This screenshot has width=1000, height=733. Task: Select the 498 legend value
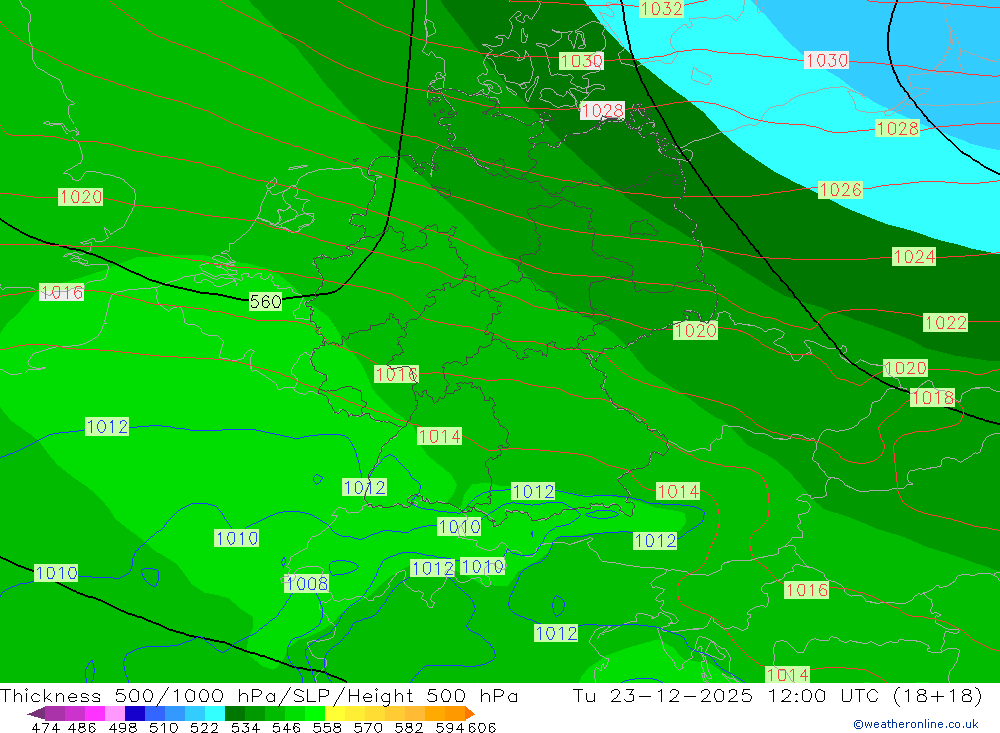123,727
